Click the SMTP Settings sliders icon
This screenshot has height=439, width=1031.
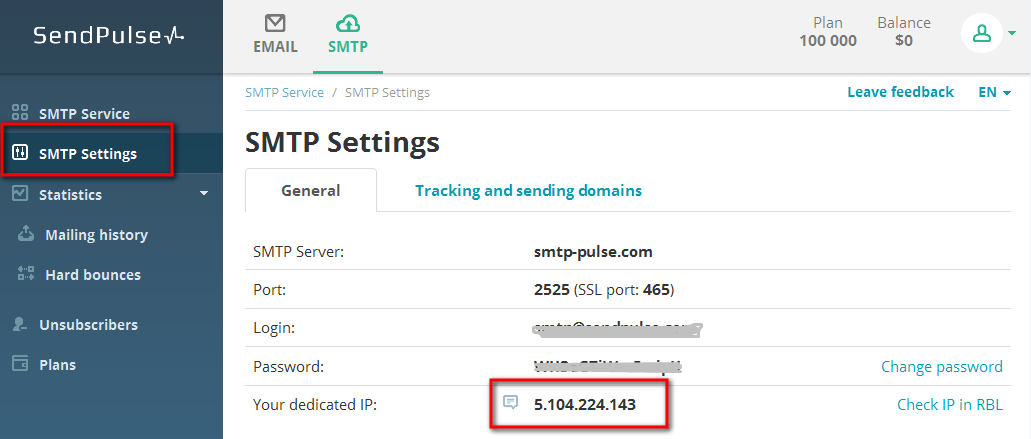[x=20, y=154]
